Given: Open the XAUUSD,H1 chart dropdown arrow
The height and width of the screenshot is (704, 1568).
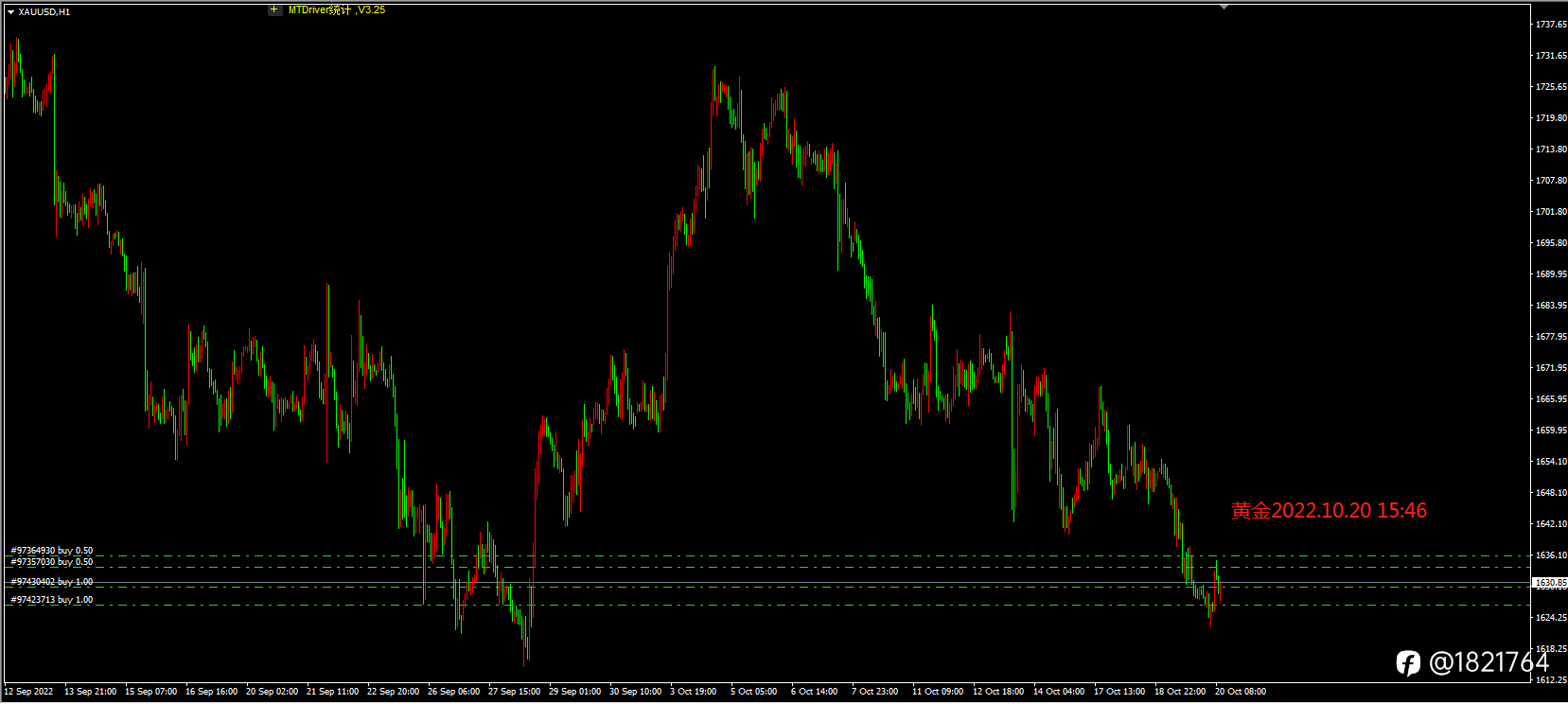Looking at the screenshot, I should pyautogui.click(x=10, y=12).
